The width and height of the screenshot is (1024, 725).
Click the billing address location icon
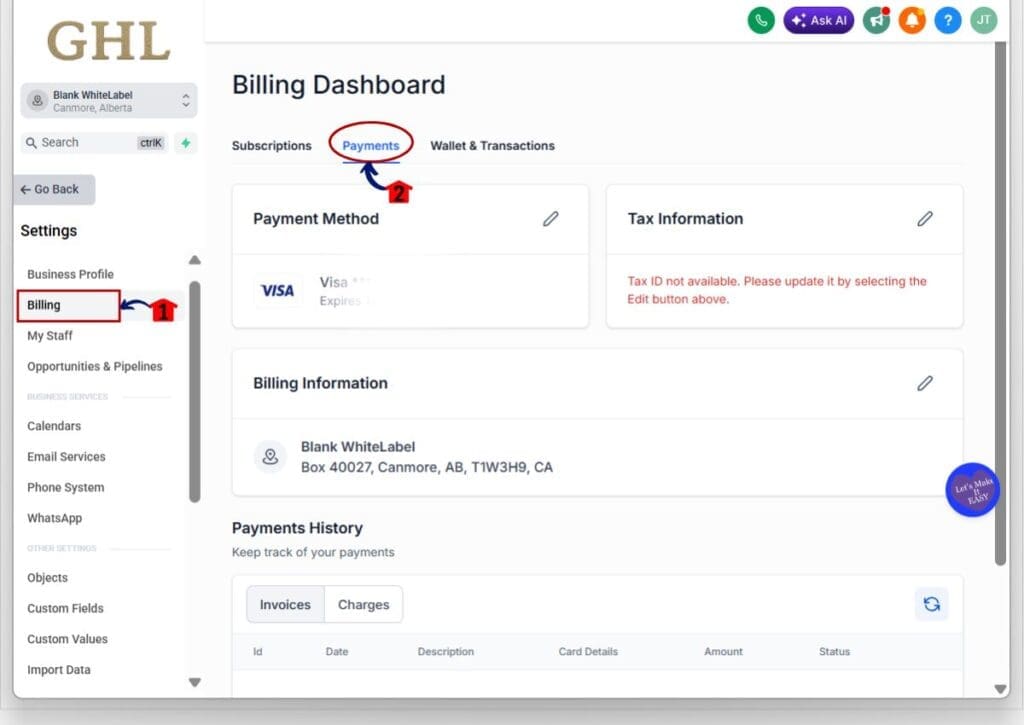tap(270, 457)
